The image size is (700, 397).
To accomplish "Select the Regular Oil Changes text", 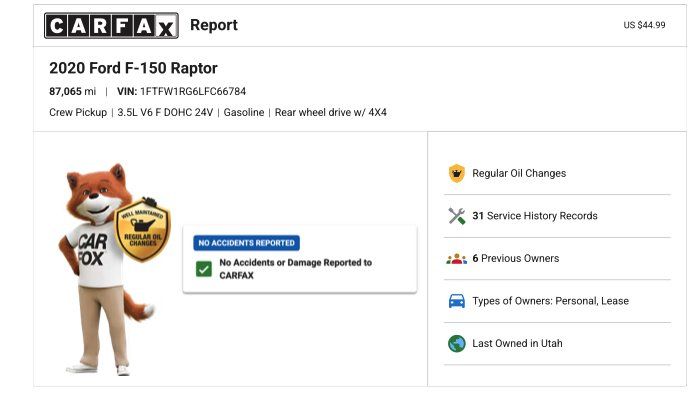I will 519,173.
